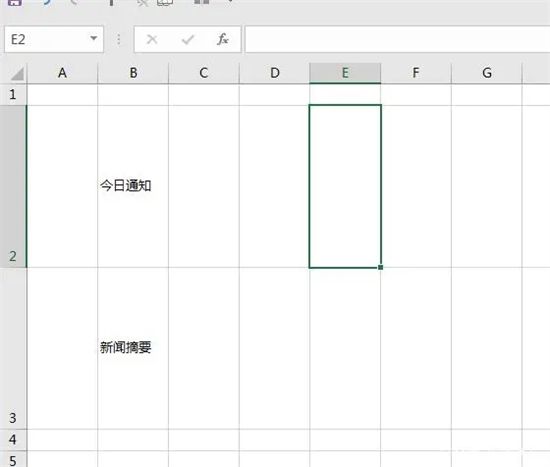Screen dimensions: 550x467
Task: Select column C header
Action: point(204,73)
